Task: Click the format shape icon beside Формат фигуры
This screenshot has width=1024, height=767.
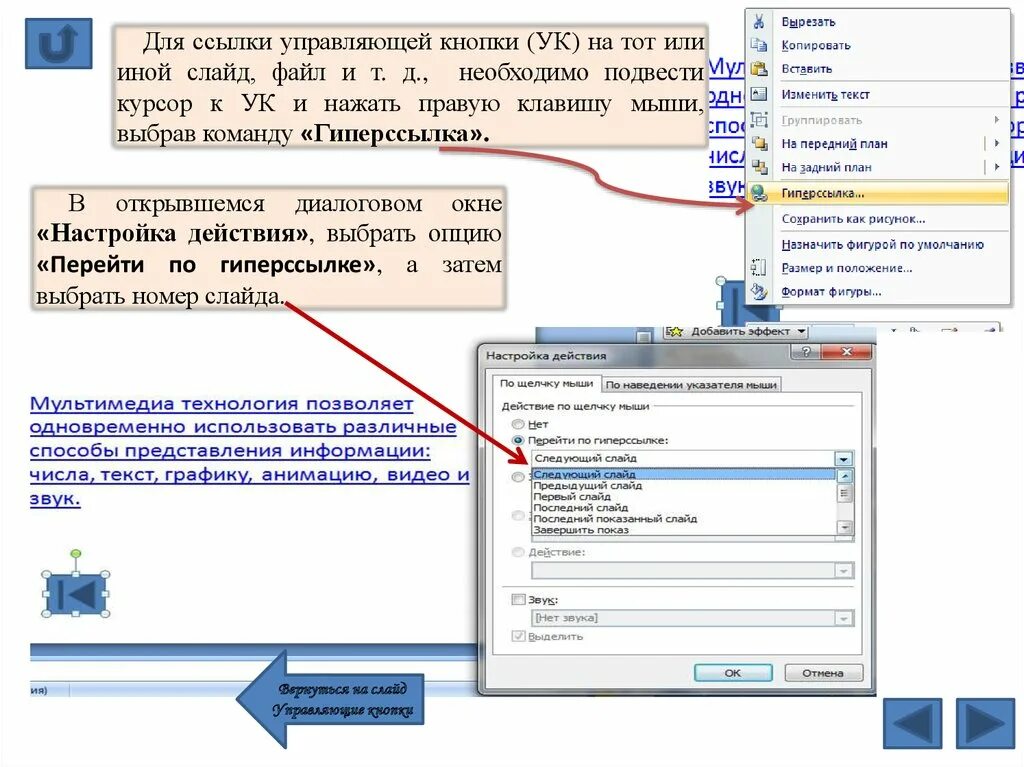Action: pos(759,291)
